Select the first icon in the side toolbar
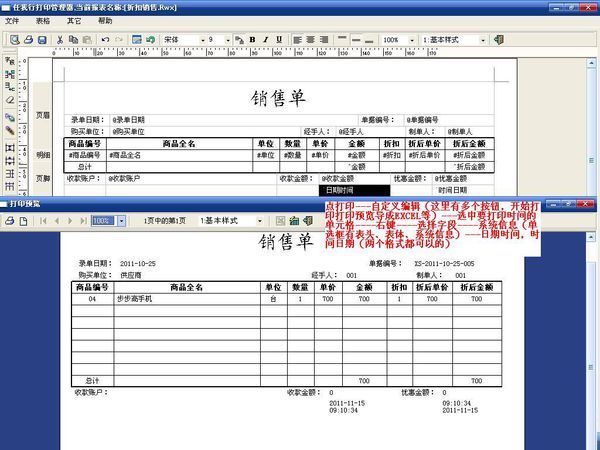Viewport: 600px width, 450px height. tap(10, 61)
